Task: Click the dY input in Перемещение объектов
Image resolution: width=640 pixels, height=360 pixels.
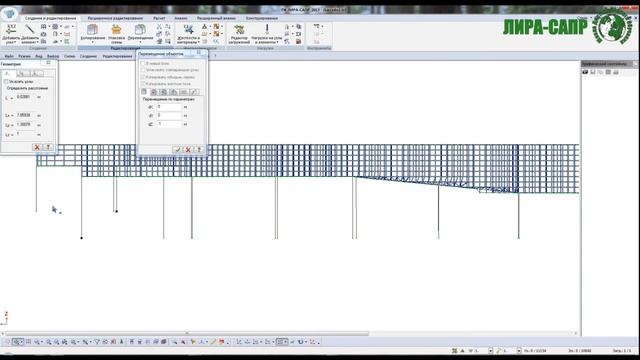Action: click(169, 116)
